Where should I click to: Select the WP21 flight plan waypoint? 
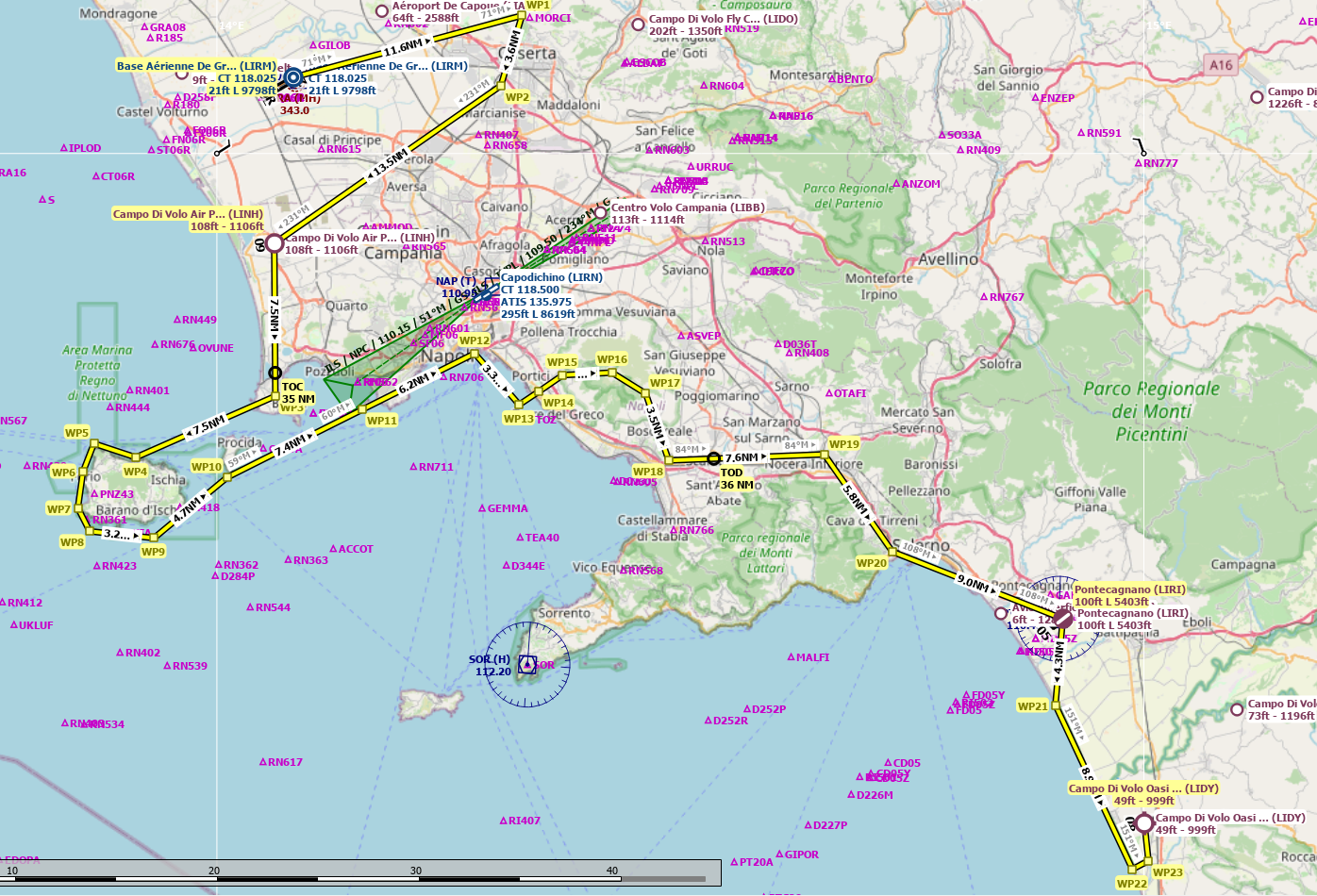coord(1056,705)
